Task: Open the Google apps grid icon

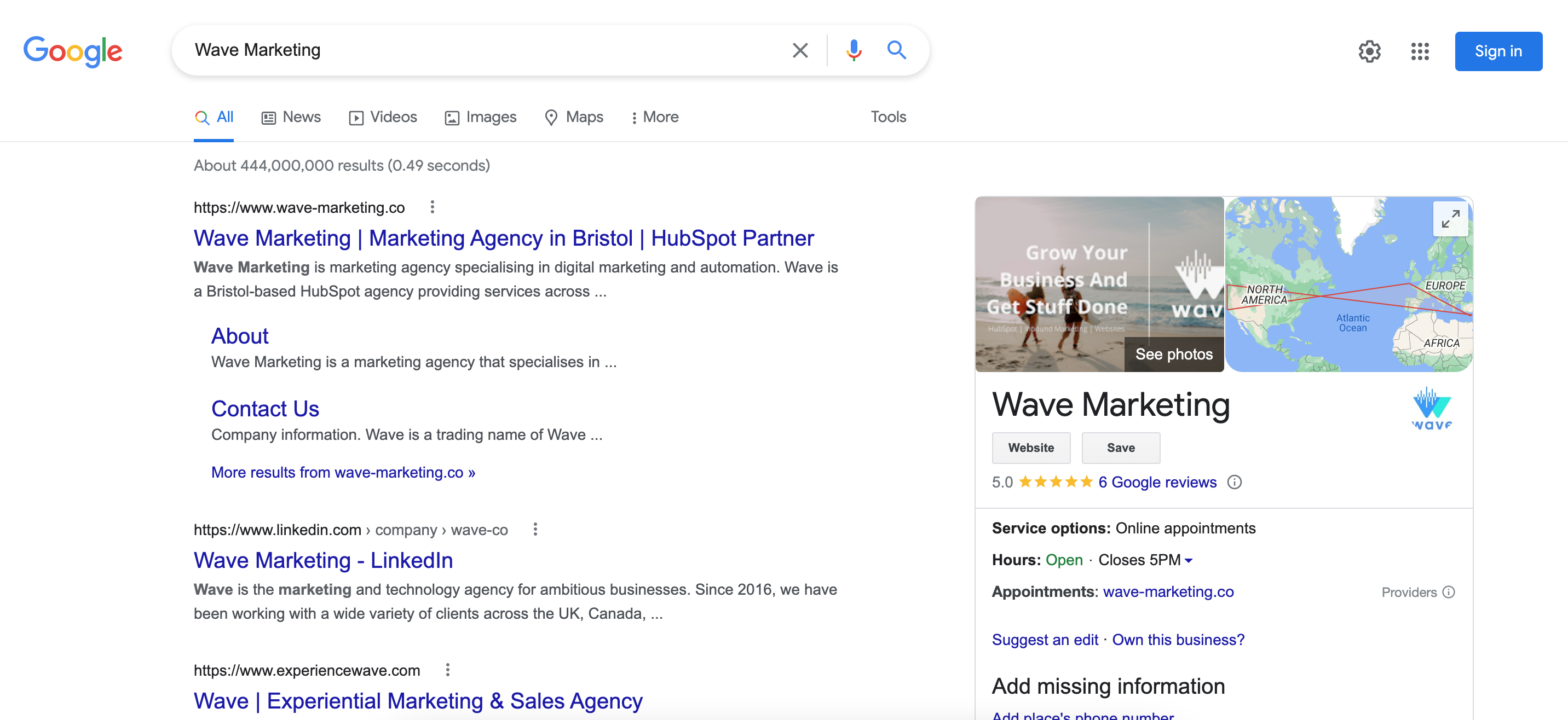Action: click(1420, 51)
